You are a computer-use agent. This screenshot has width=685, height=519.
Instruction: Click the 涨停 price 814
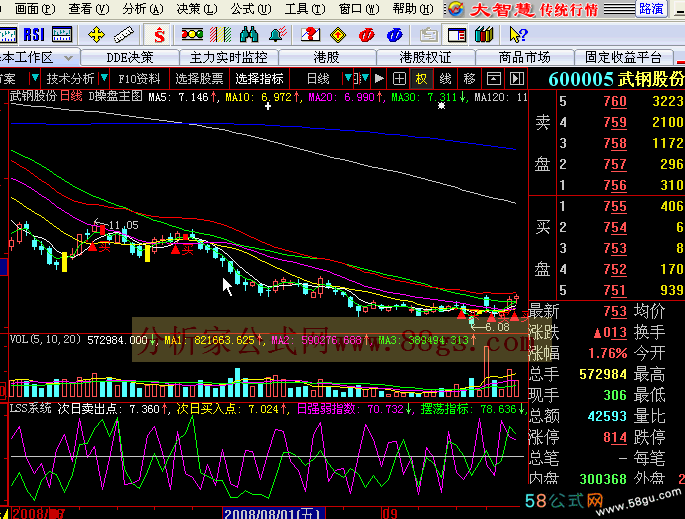[x=615, y=437]
